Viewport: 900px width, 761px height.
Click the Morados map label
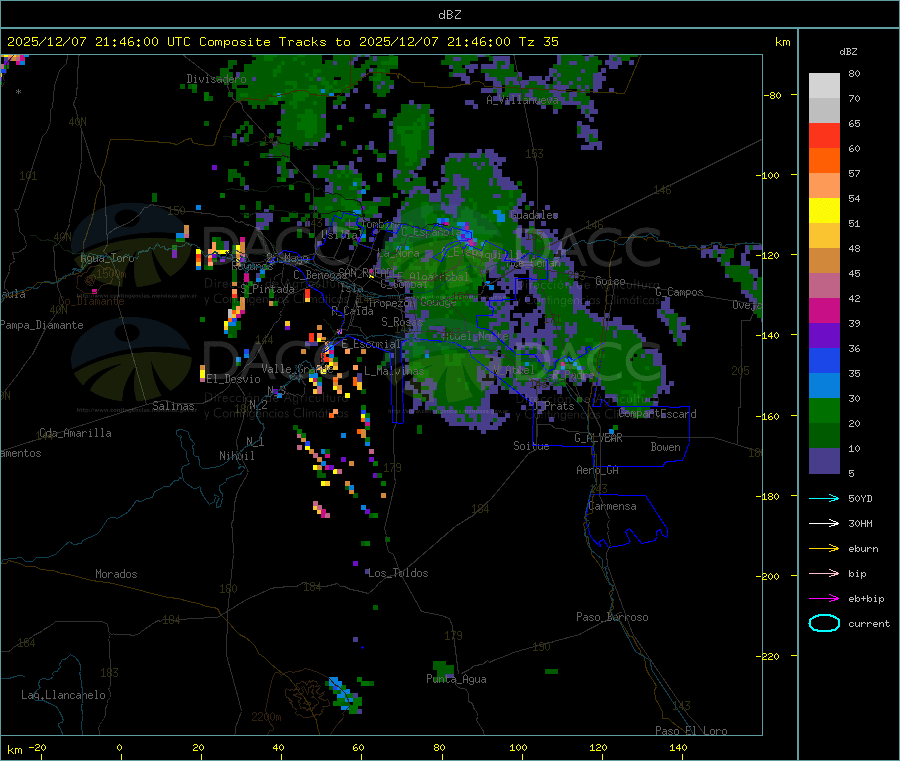[x=116, y=574]
